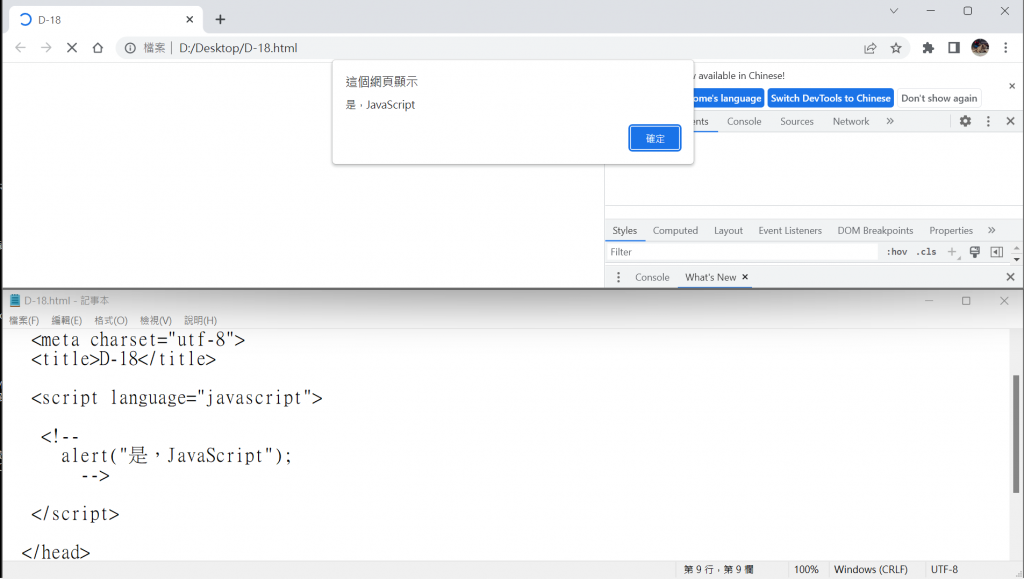Image resolution: width=1024 pixels, height=579 pixels.
Task: Open a new browser tab
Action: [x=220, y=20]
